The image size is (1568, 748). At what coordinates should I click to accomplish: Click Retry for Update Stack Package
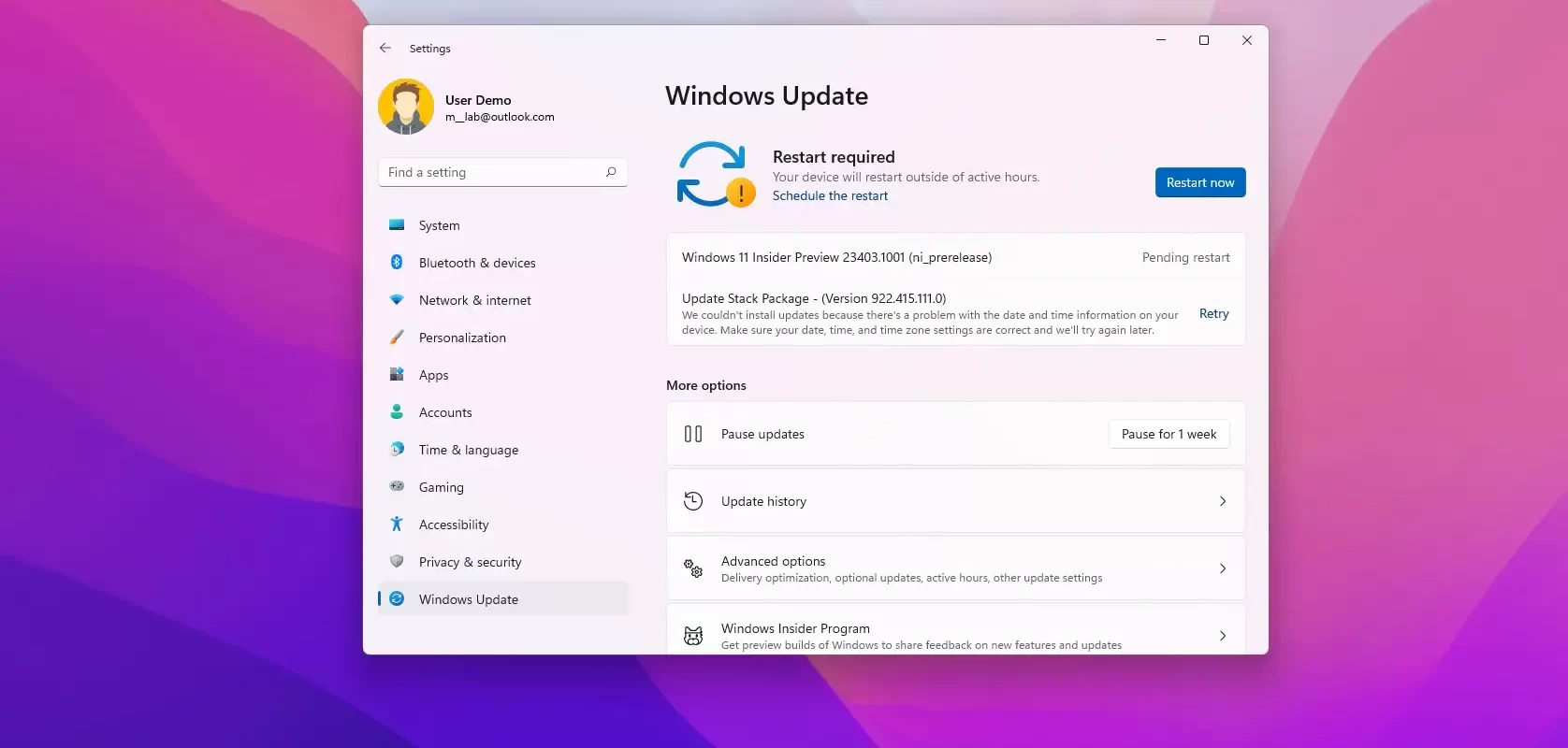pyautogui.click(x=1213, y=314)
